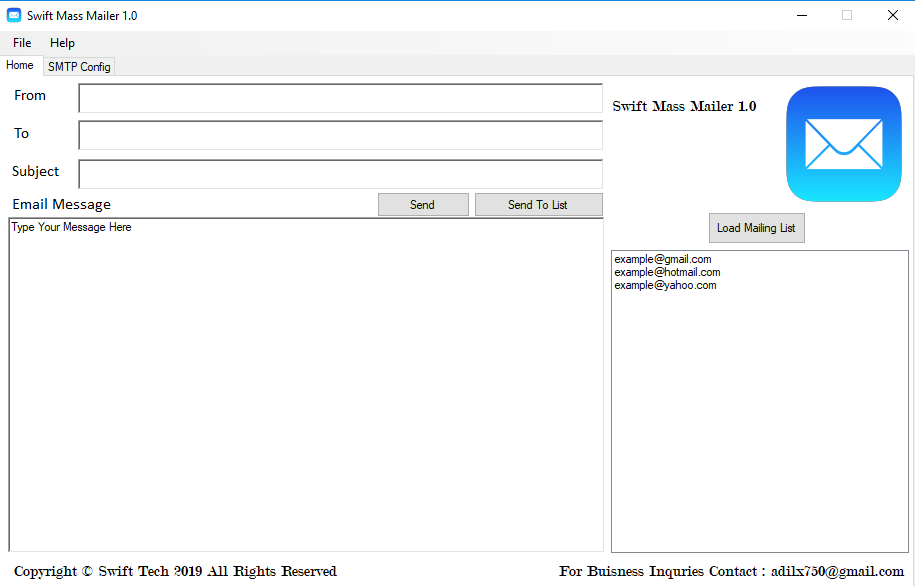Close the Swift Mass Mailer window
The width and height of the screenshot is (915, 586).
pos(892,15)
